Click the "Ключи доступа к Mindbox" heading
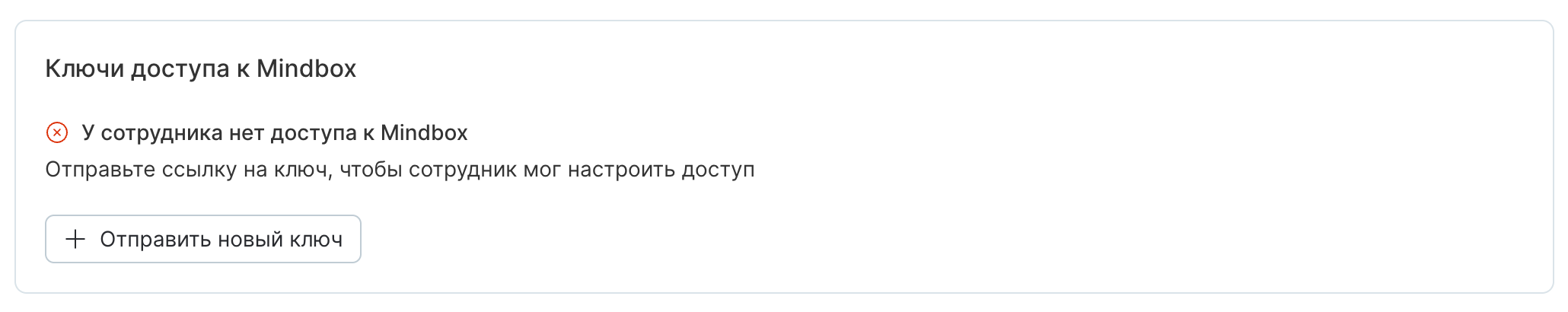This screenshot has width=1568, height=312. point(200,68)
